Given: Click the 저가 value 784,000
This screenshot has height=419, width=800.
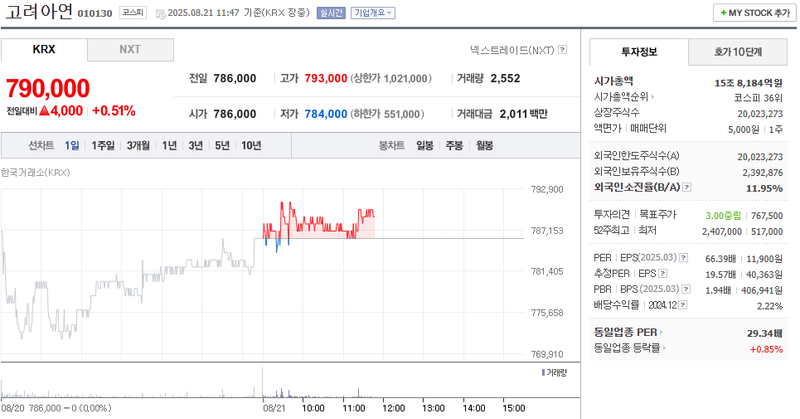Looking at the screenshot, I should pyautogui.click(x=326, y=114).
